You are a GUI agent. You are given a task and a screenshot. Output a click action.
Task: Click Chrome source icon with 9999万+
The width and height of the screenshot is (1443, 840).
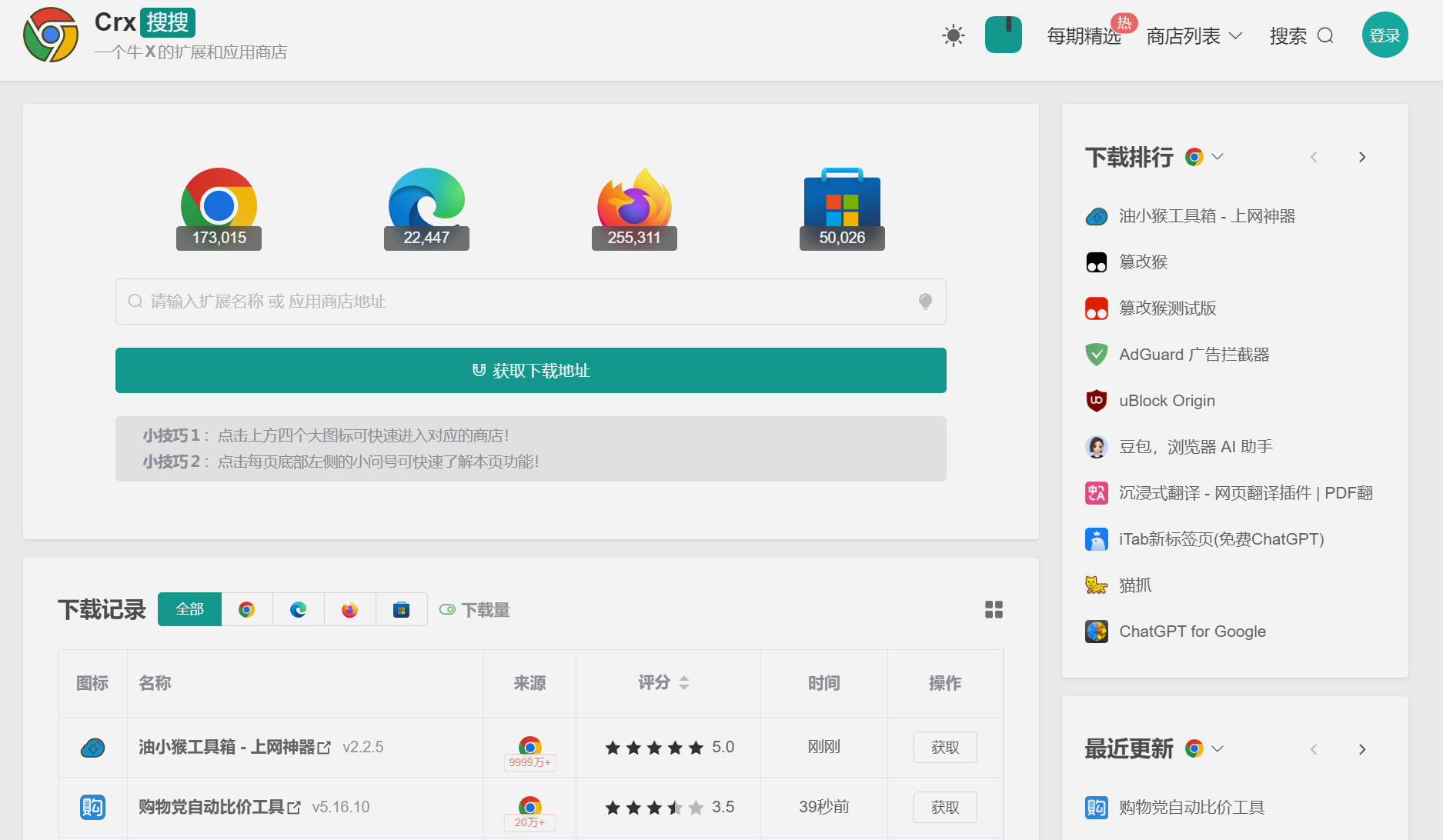pos(529,752)
